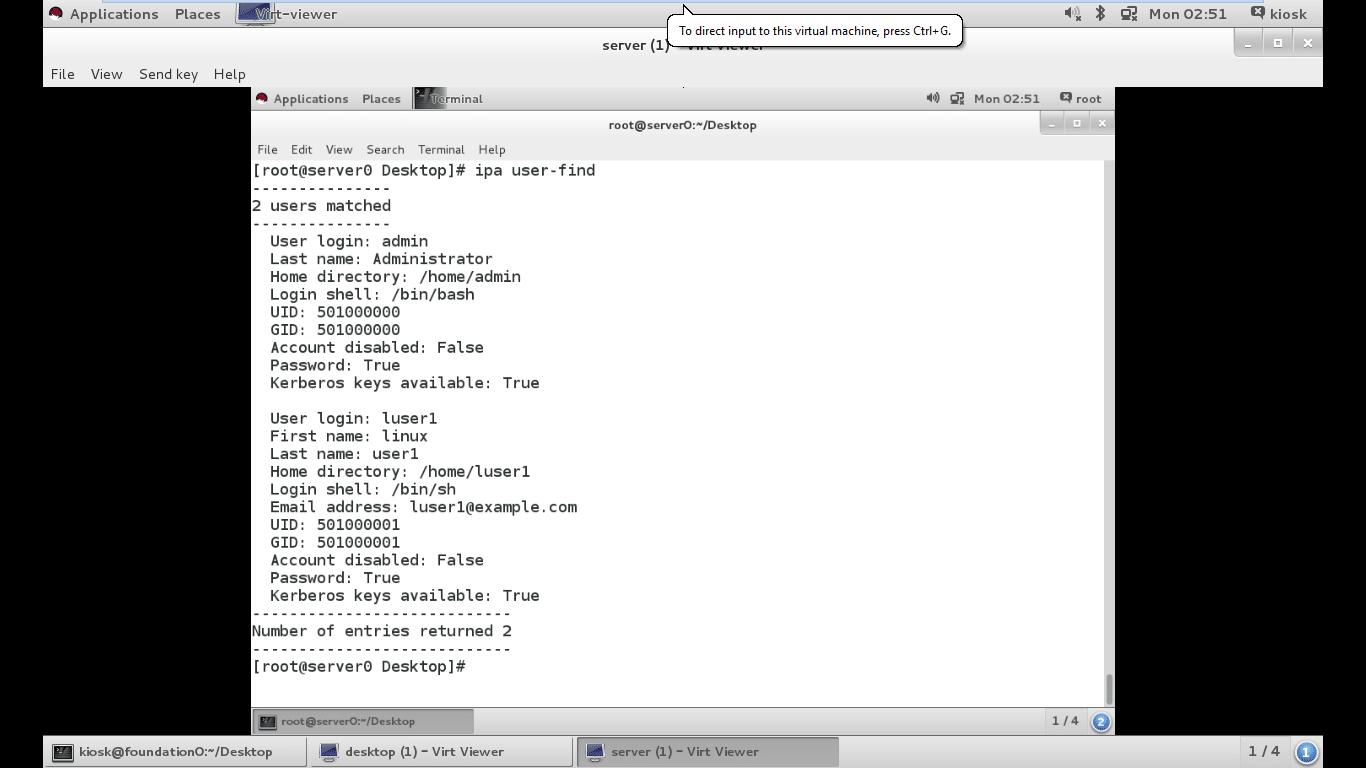Open the root user menu in guest
1366x768 pixels.
click(1080, 99)
